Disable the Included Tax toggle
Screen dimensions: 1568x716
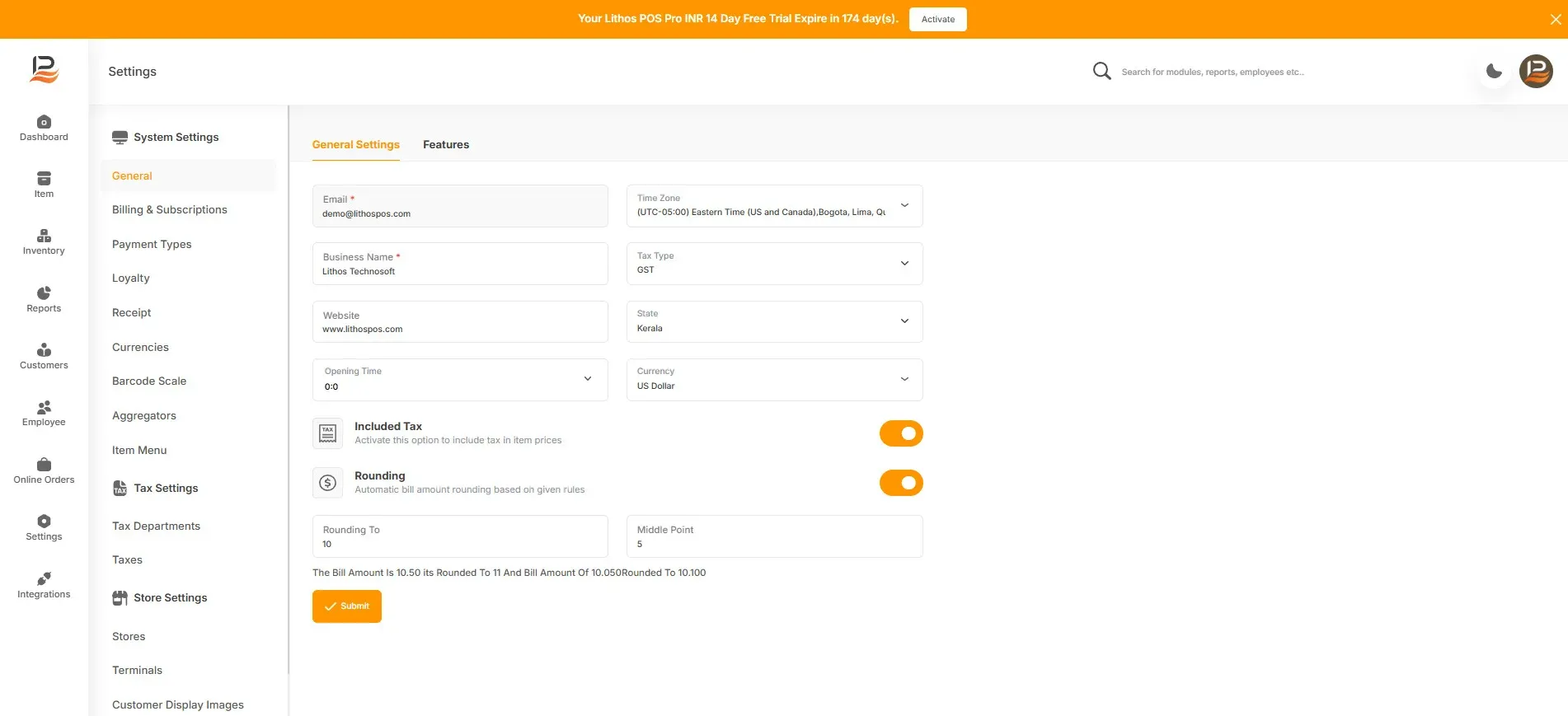click(901, 433)
